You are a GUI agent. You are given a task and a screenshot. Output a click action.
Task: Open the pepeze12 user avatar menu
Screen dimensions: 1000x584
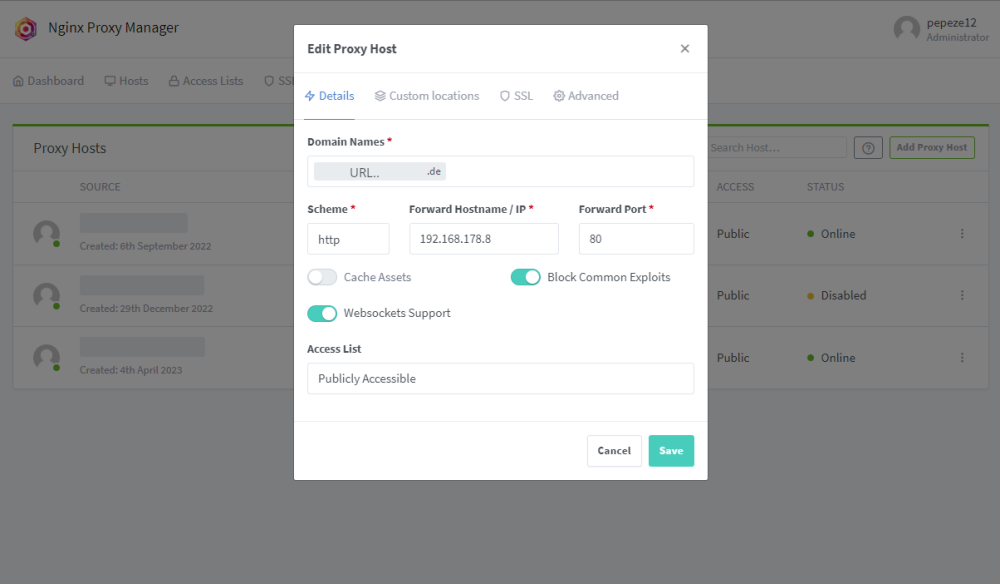click(906, 29)
